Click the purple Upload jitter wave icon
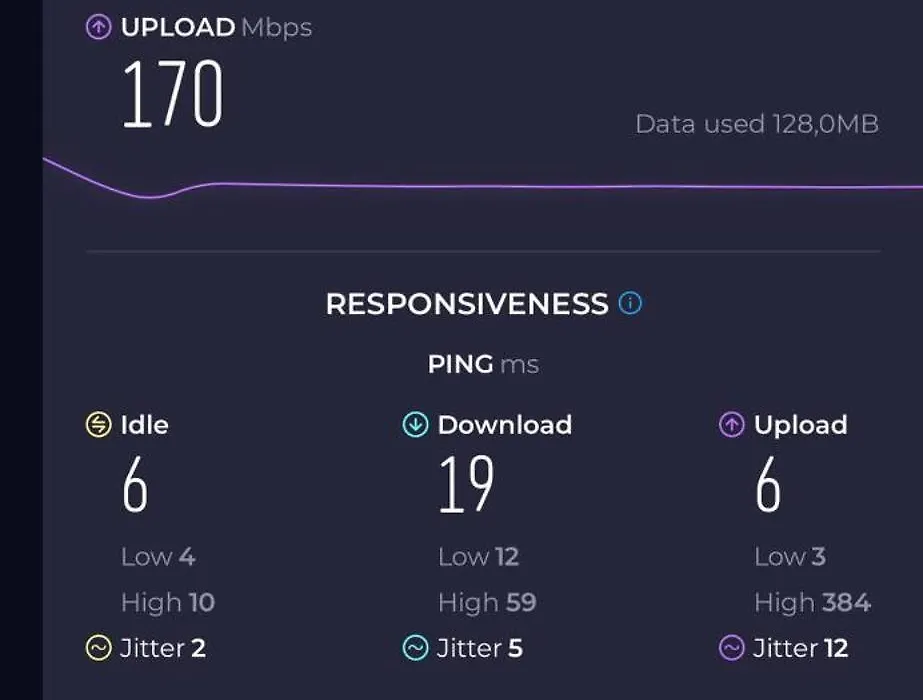 pos(732,648)
